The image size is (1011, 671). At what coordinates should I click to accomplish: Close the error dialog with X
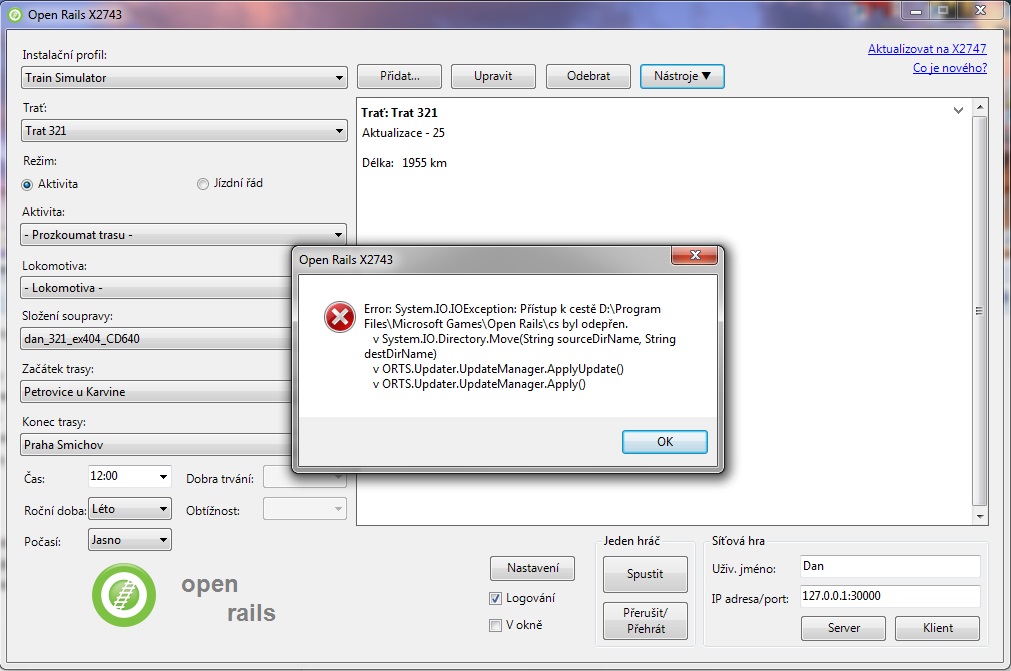[x=694, y=255]
